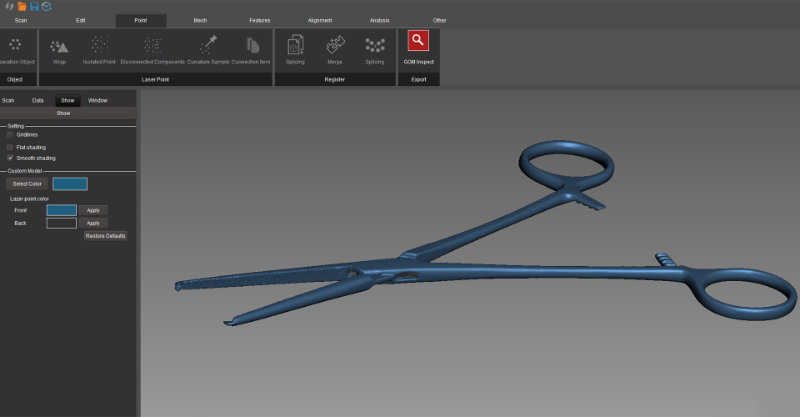Choose the Disconnected Components tool

[x=151, y=46]
